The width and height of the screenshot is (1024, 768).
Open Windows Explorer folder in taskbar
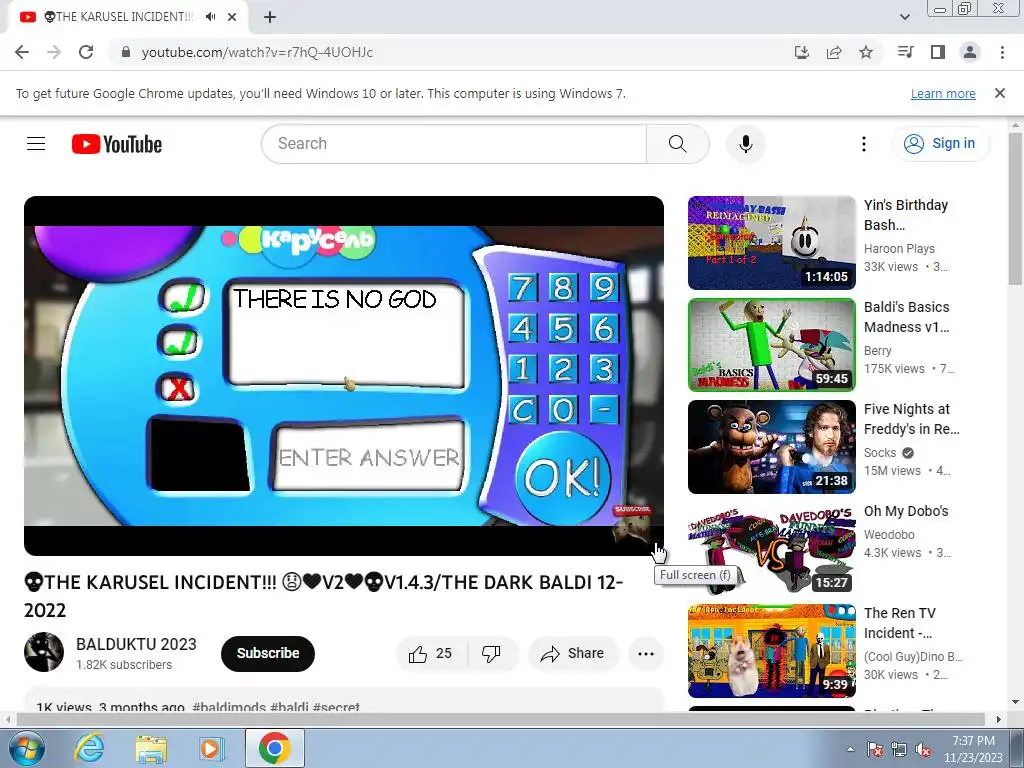(150, 748)
